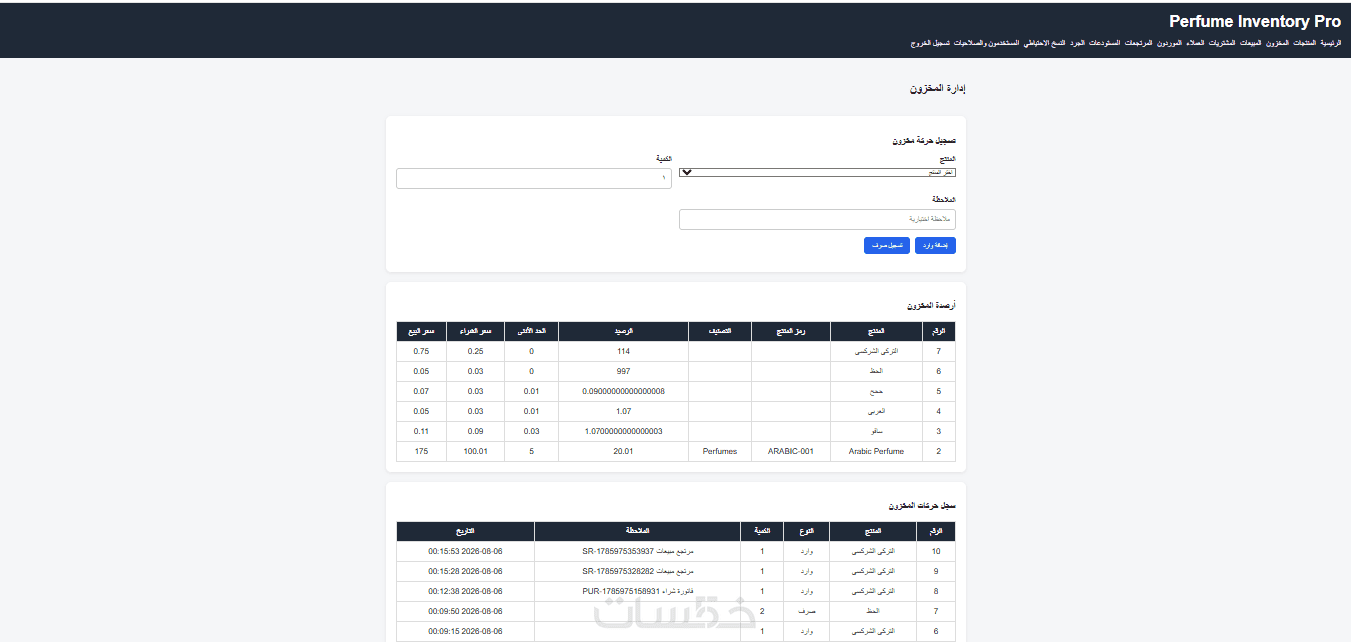Select the Arabic Perfume row in balances table
This screenshot has height=642, width=1351.
tap(676, 451)
